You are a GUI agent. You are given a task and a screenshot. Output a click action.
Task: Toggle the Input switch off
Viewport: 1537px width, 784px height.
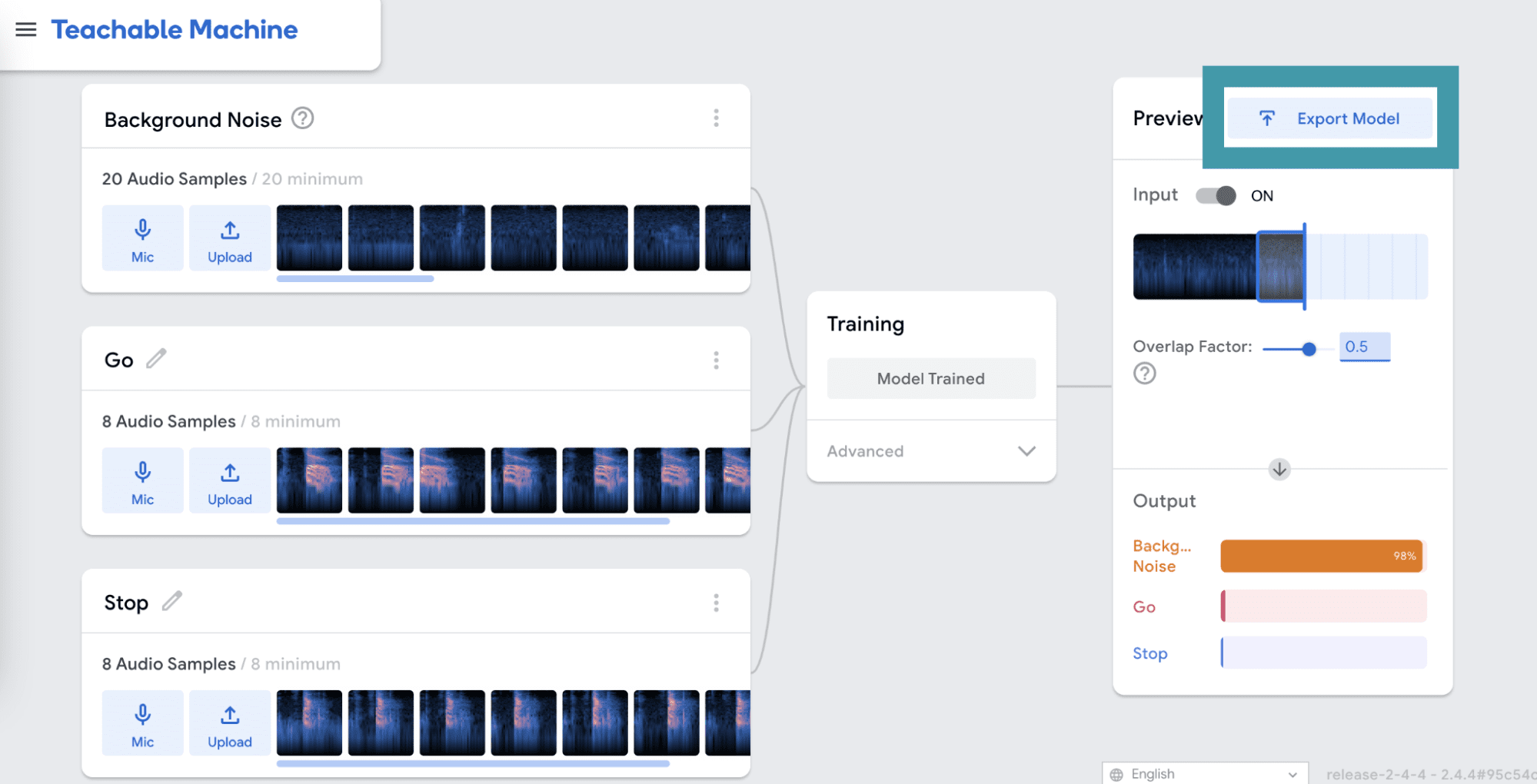(x=1216, y=196)
